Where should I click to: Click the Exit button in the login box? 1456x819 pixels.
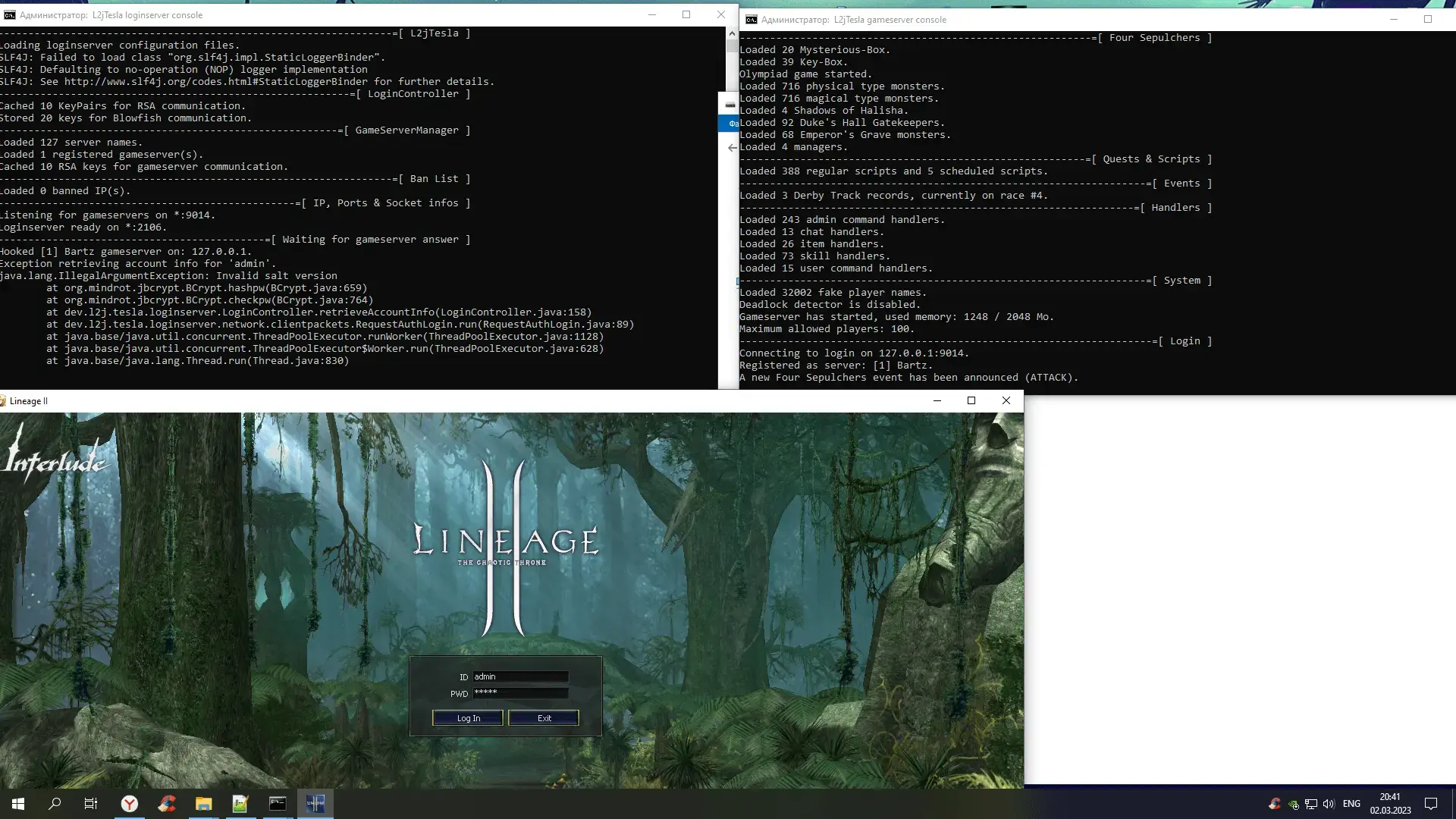(544, 718)
